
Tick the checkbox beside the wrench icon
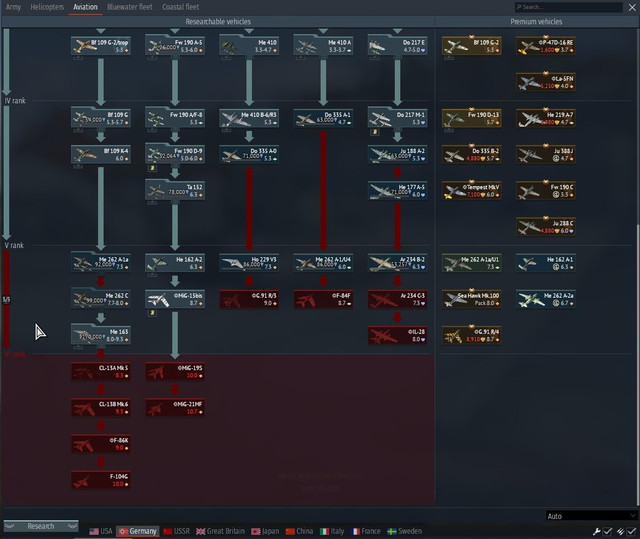607,531
